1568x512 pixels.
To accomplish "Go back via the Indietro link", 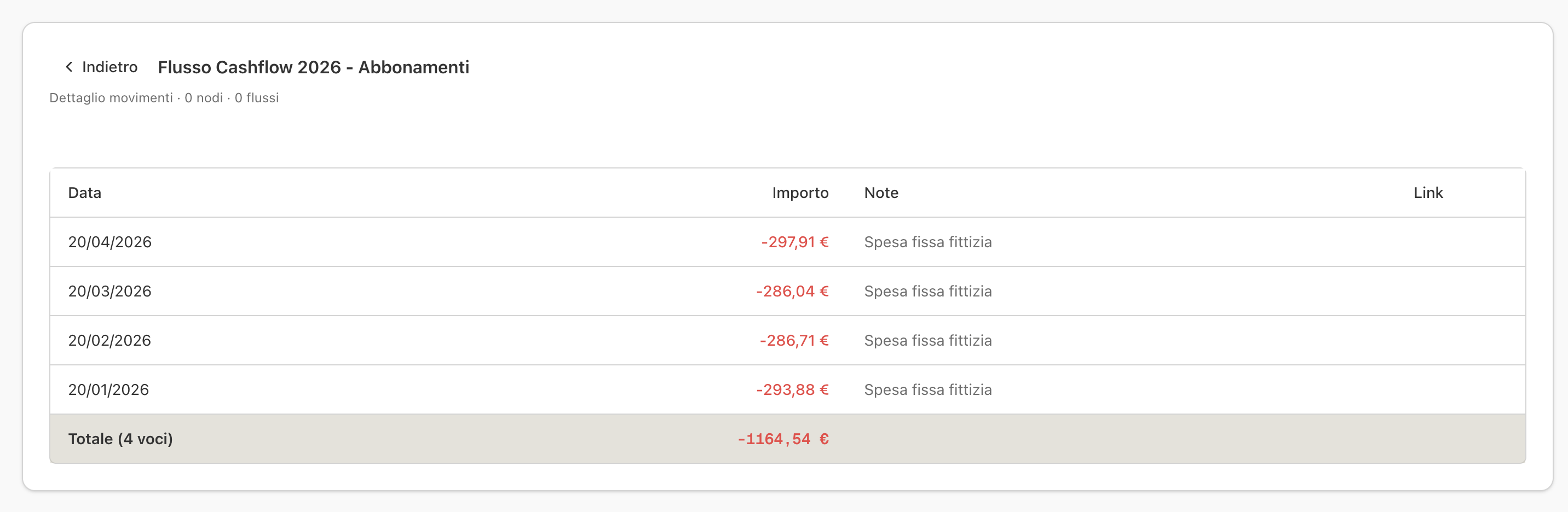I will coord(101,67).
